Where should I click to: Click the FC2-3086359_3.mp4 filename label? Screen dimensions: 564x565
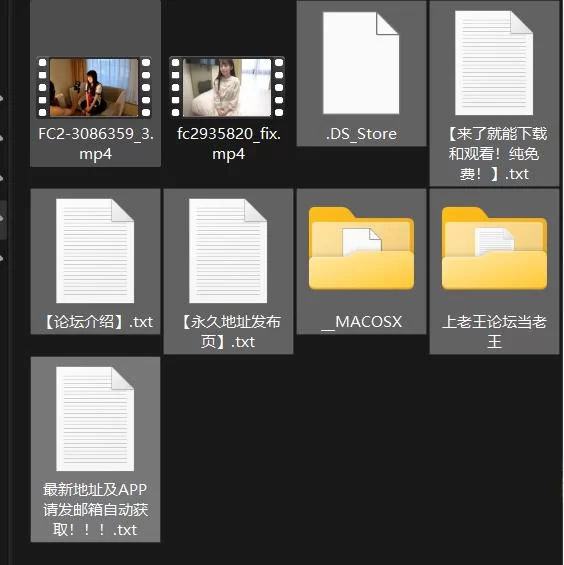[96, 144]
